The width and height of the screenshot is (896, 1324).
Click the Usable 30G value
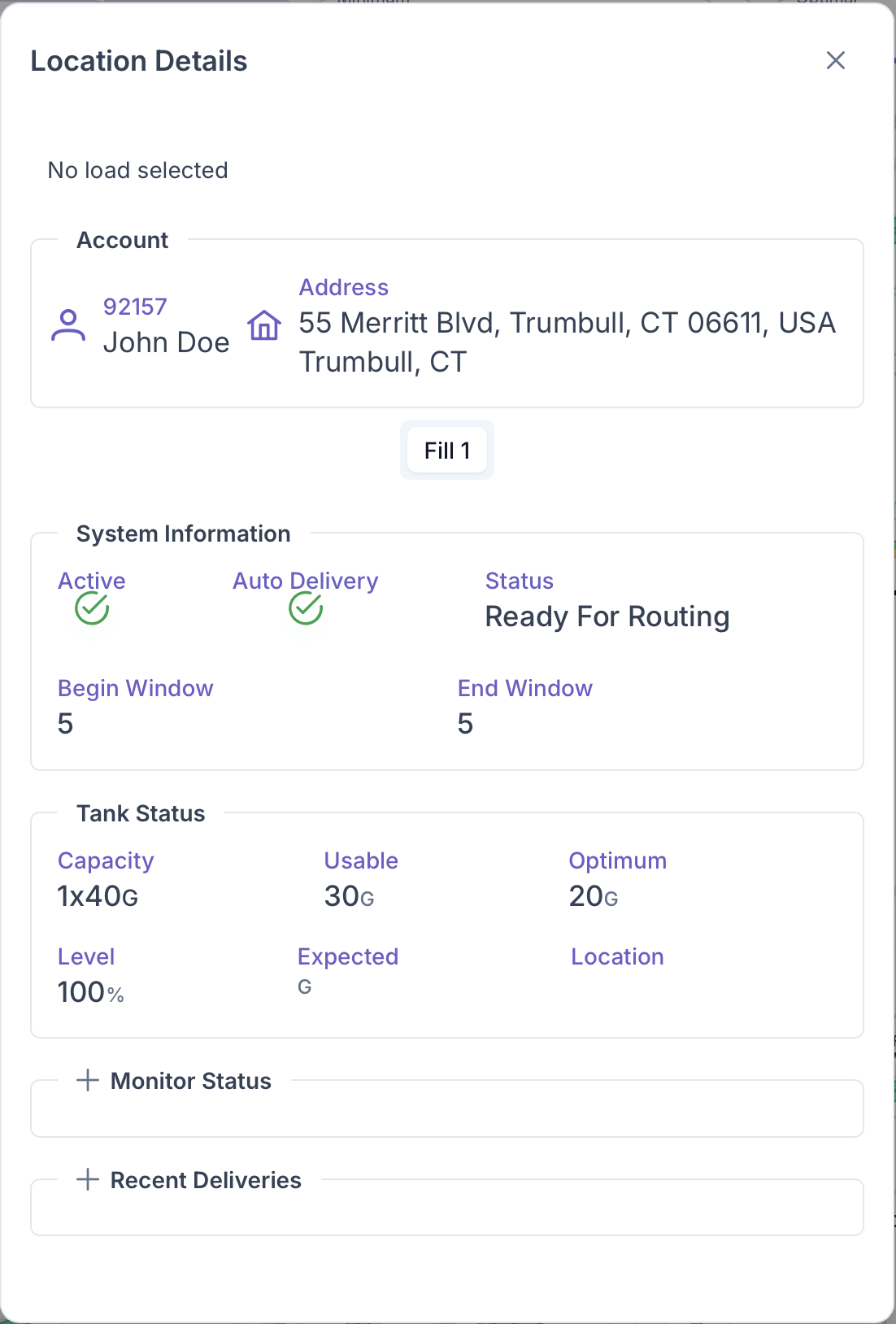(x=349, y=896)
